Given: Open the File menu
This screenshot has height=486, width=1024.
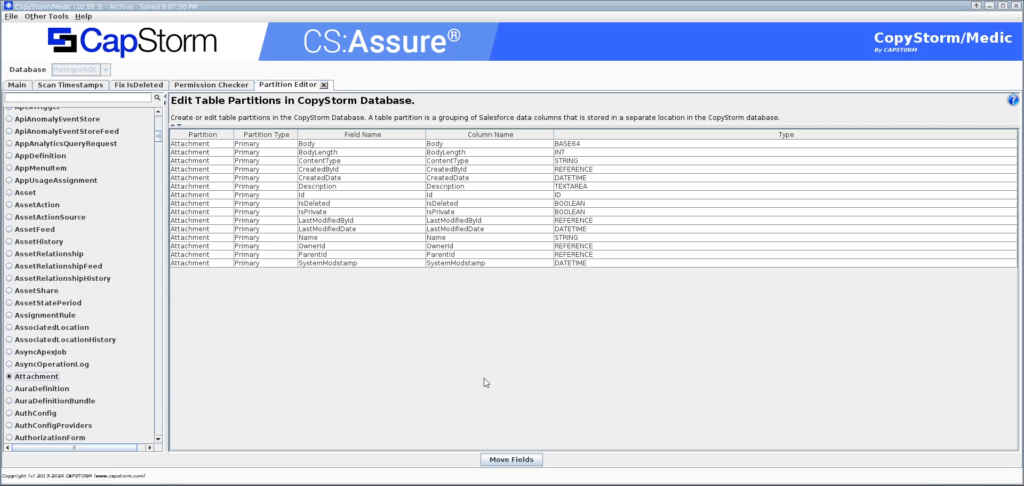Looking at the screenshot, I should pyautogui.click(x=11, y=16).
